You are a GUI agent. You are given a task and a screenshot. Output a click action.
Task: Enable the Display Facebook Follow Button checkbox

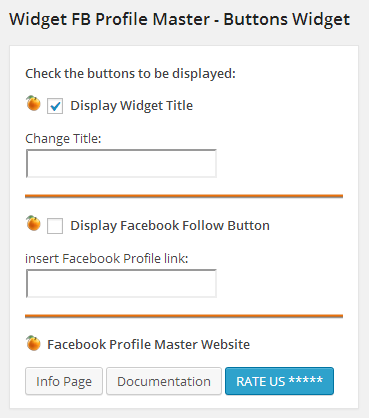click(55, 226)
